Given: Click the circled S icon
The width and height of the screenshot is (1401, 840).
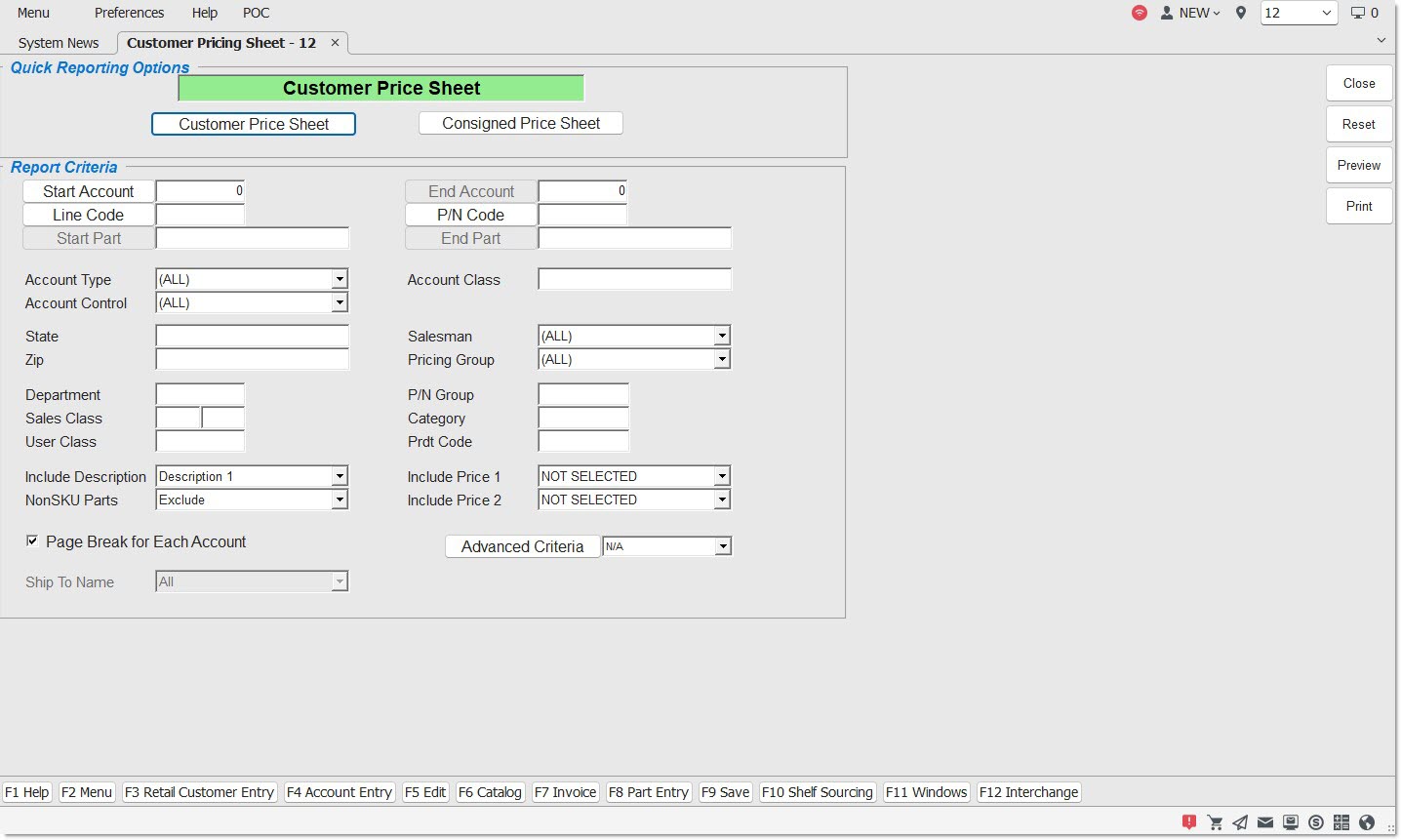Looking at the screenshot, I should (1316, 822).
